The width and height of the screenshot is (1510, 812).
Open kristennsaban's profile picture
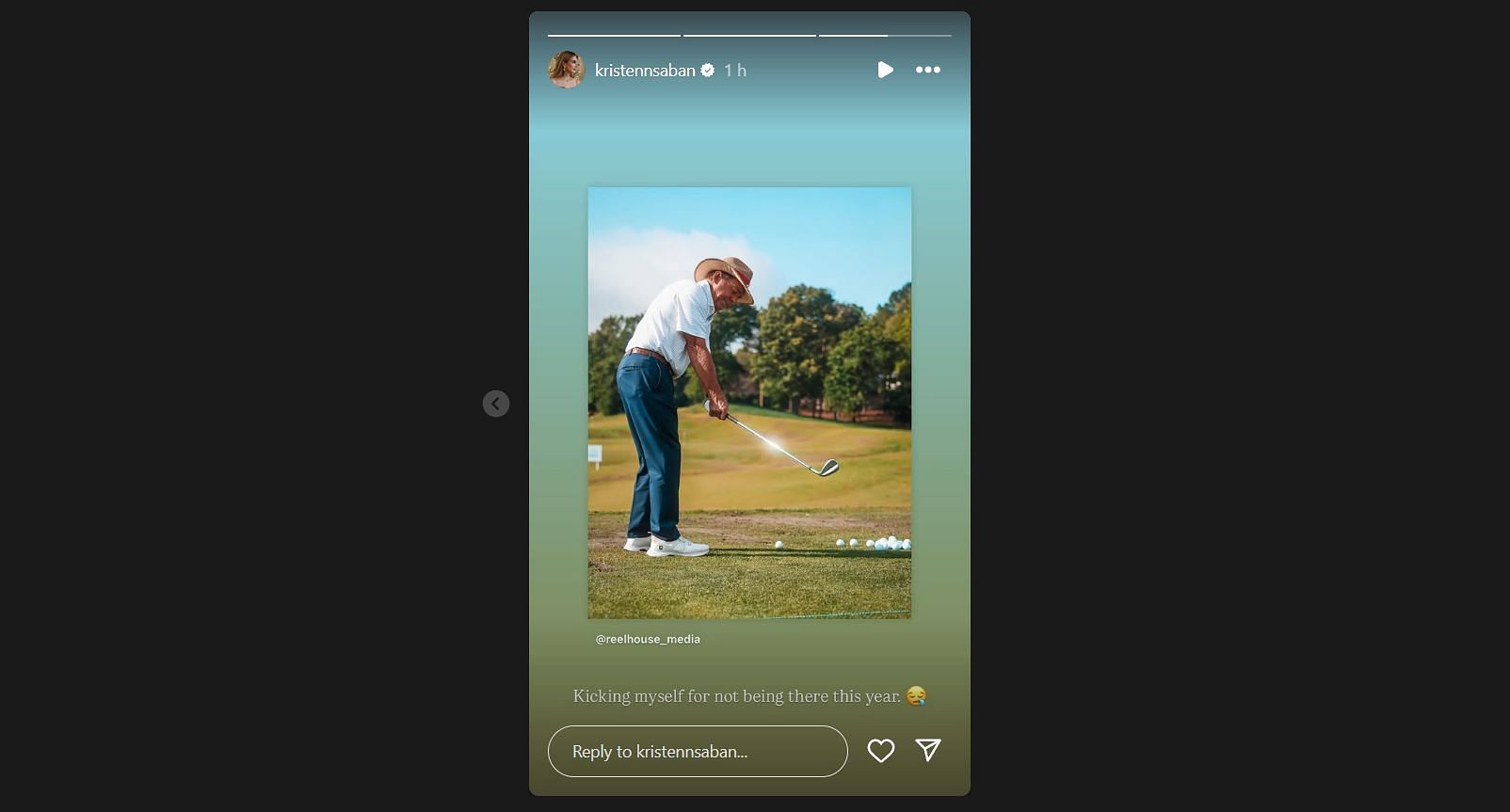pos(567,70)
